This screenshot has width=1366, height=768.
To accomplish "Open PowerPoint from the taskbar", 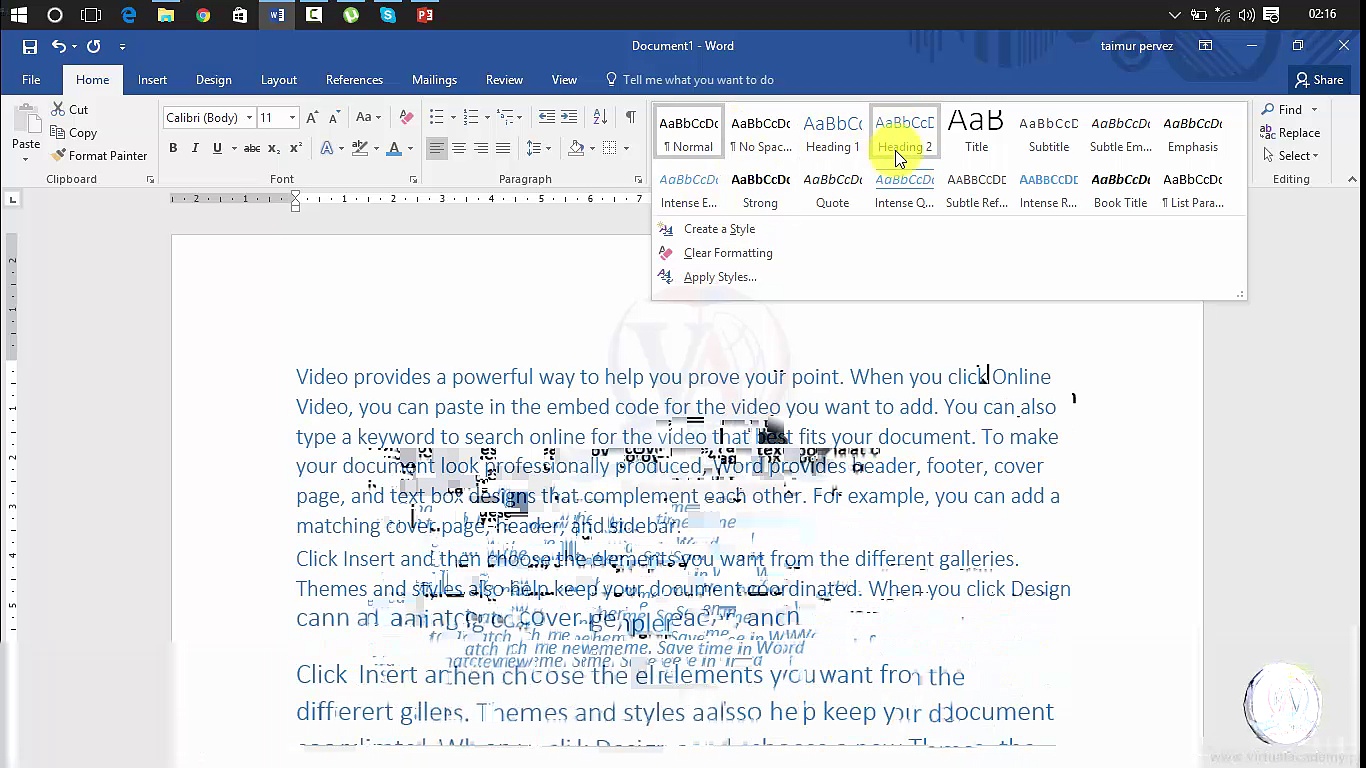I will click(x=425, y=15).
